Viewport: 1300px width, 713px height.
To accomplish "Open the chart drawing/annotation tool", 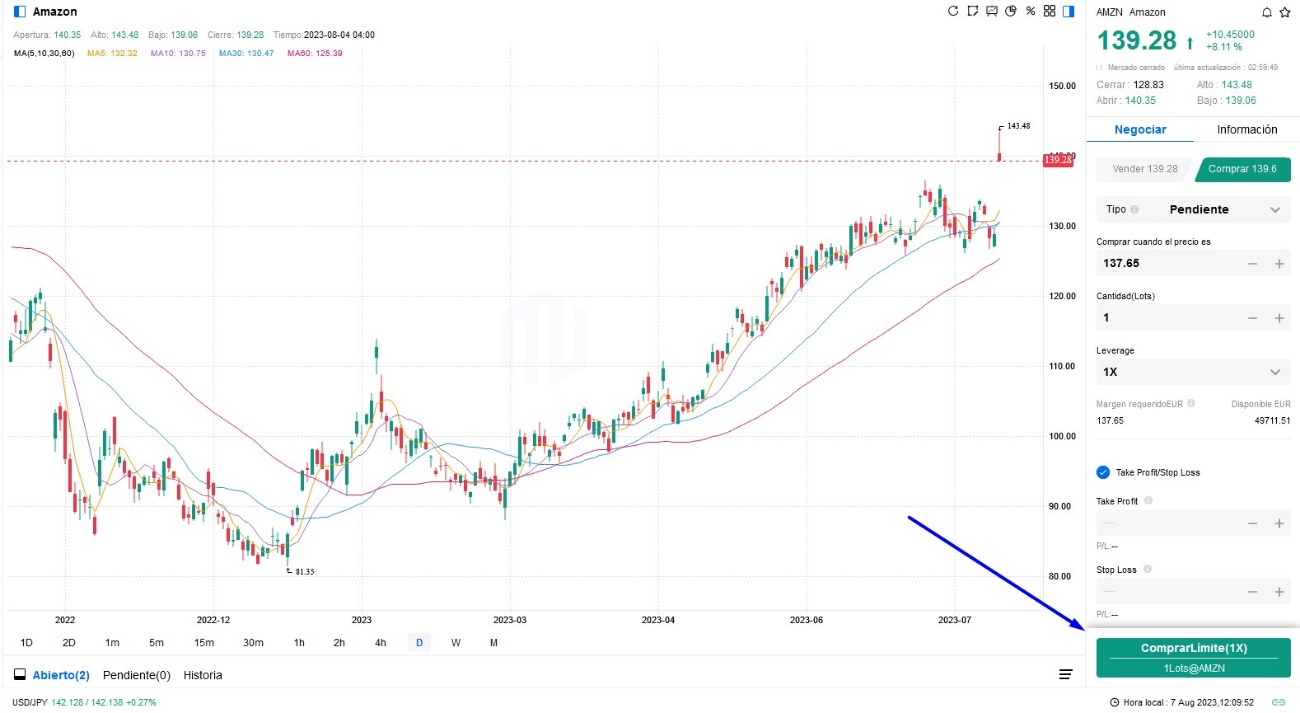I will [972, 11].
